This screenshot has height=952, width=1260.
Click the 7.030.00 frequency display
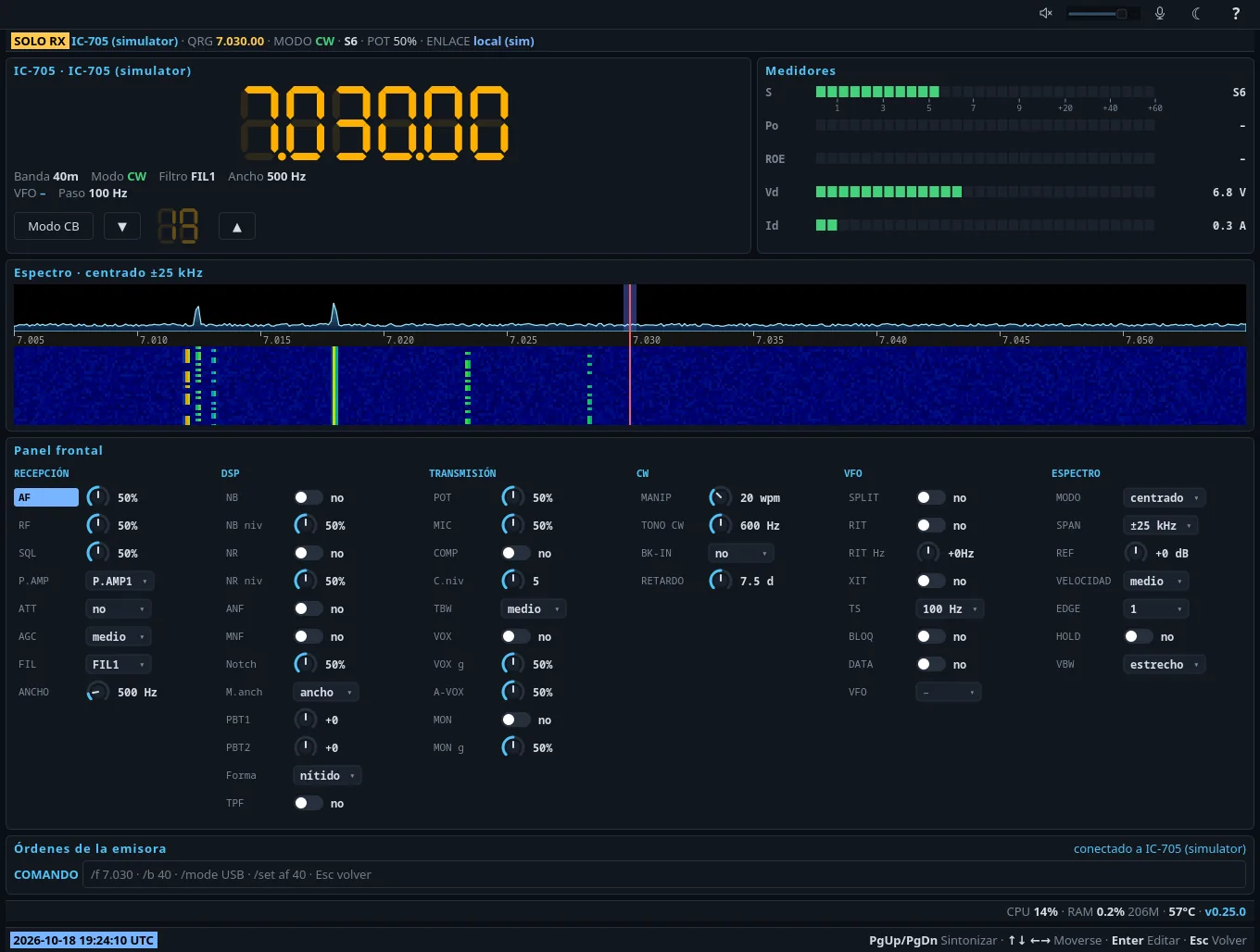(x=375, y=122)
